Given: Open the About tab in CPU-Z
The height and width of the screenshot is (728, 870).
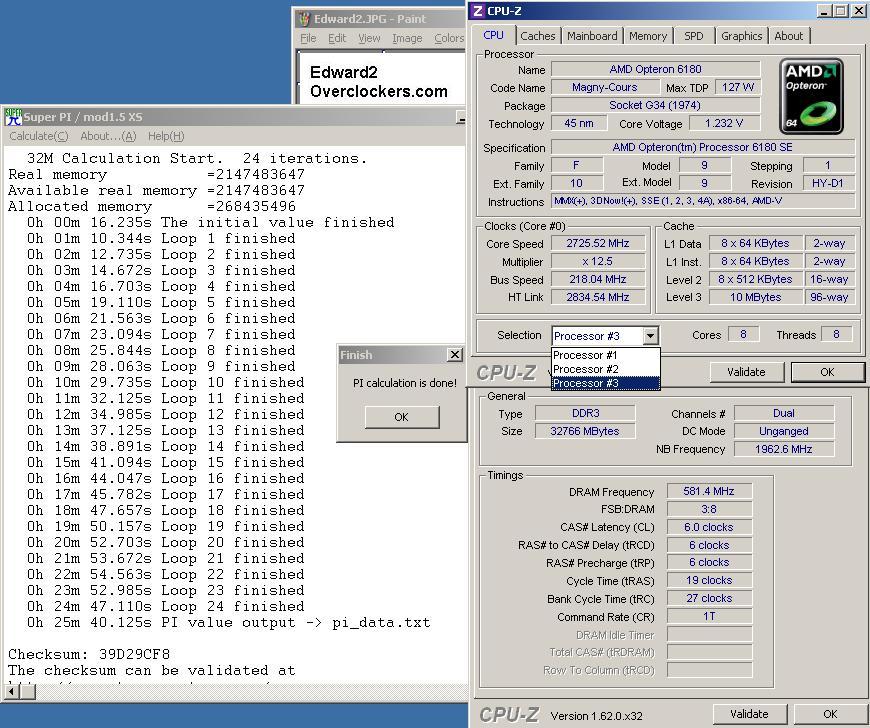Looking at the screenshot, I should (788, 36).
